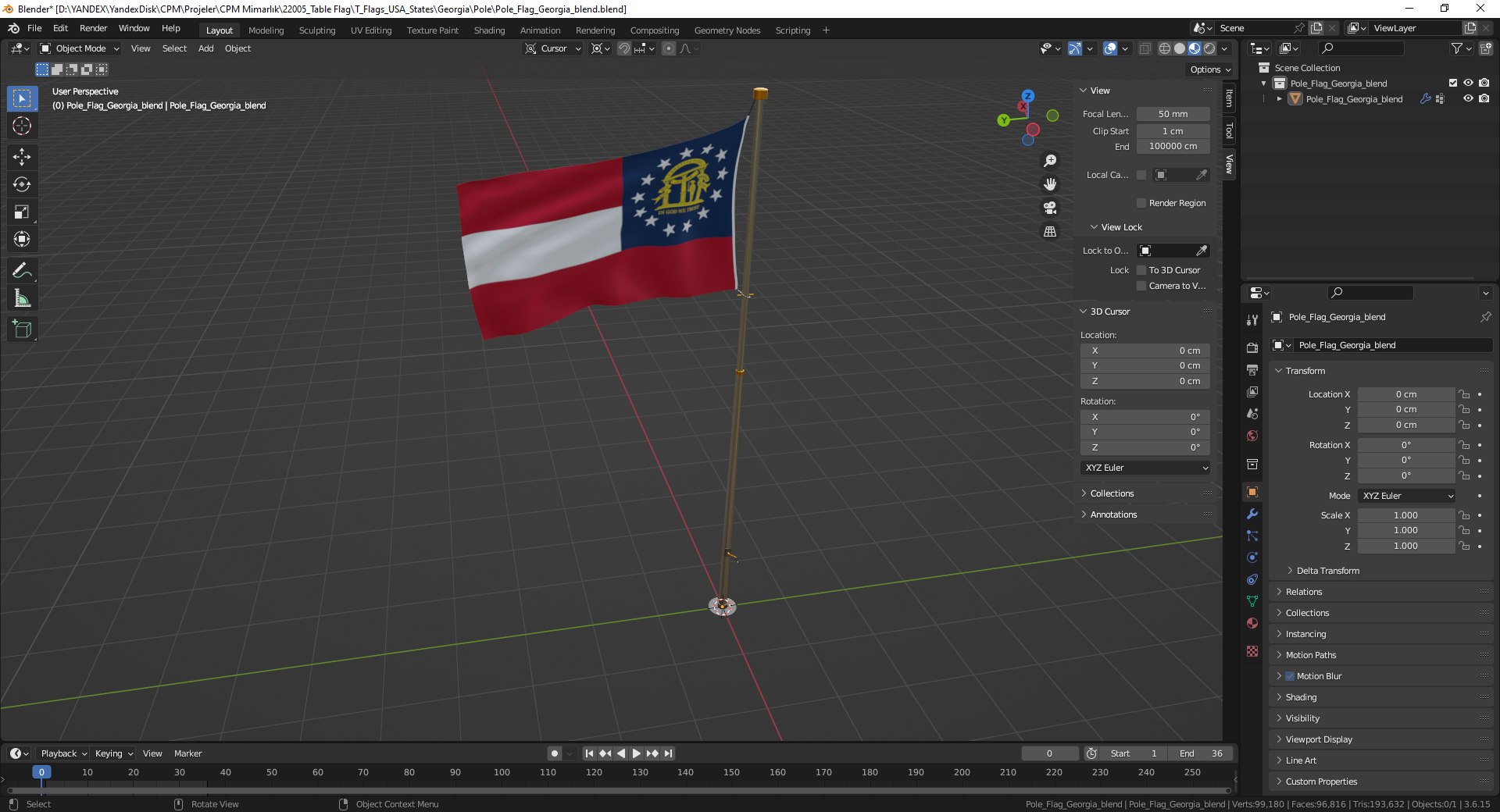The image size is (1500, 812).
Task: Open the World properties tab icon
Action: click(x=1252, y=436)
